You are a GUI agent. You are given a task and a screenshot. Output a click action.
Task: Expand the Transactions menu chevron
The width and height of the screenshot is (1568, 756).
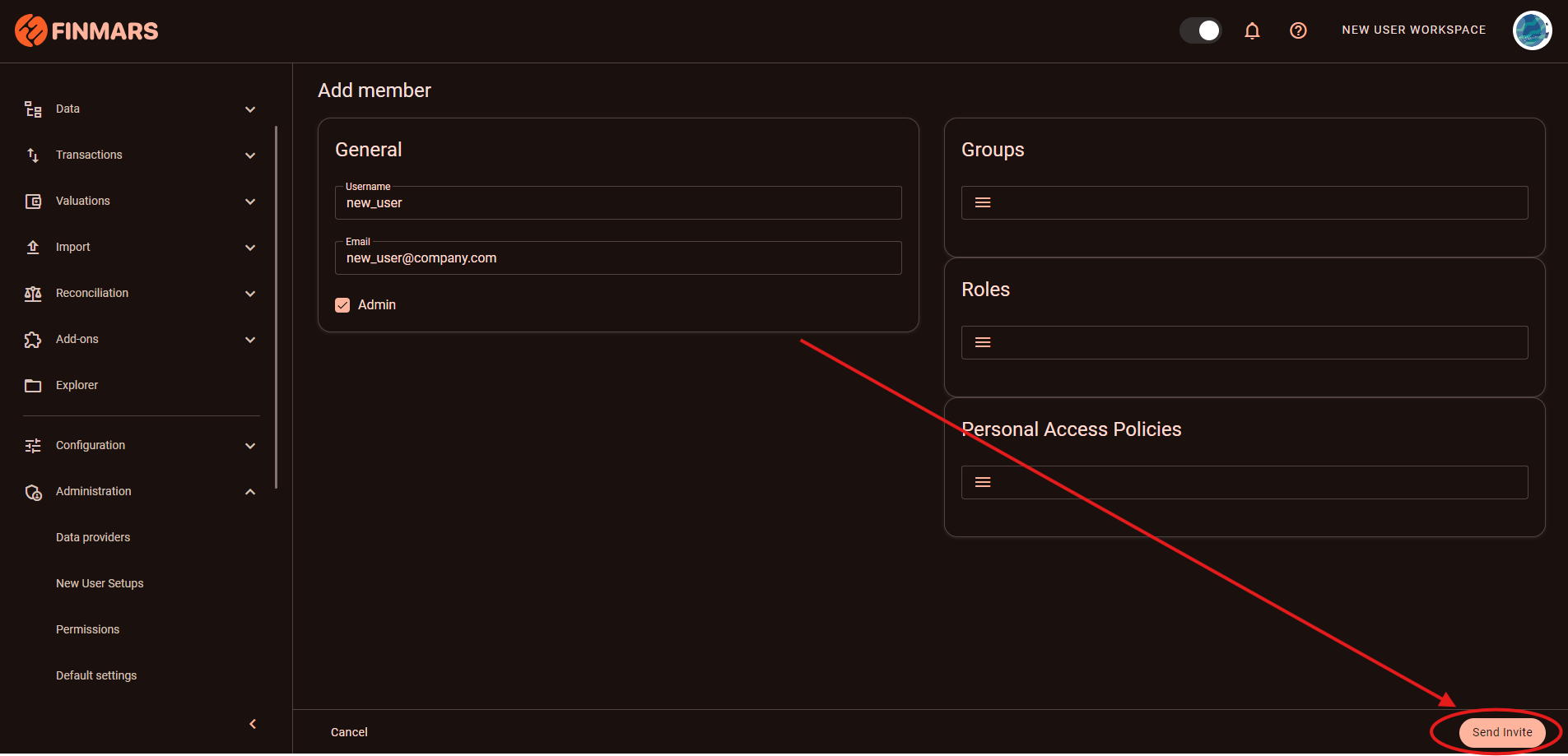click(250, 155)
